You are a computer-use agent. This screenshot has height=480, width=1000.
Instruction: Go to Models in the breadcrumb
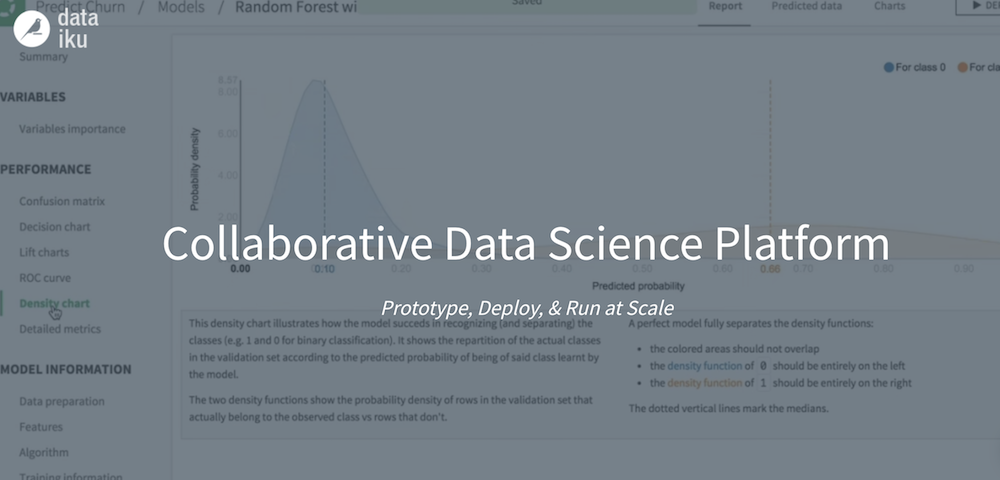[x=181, y=7]
